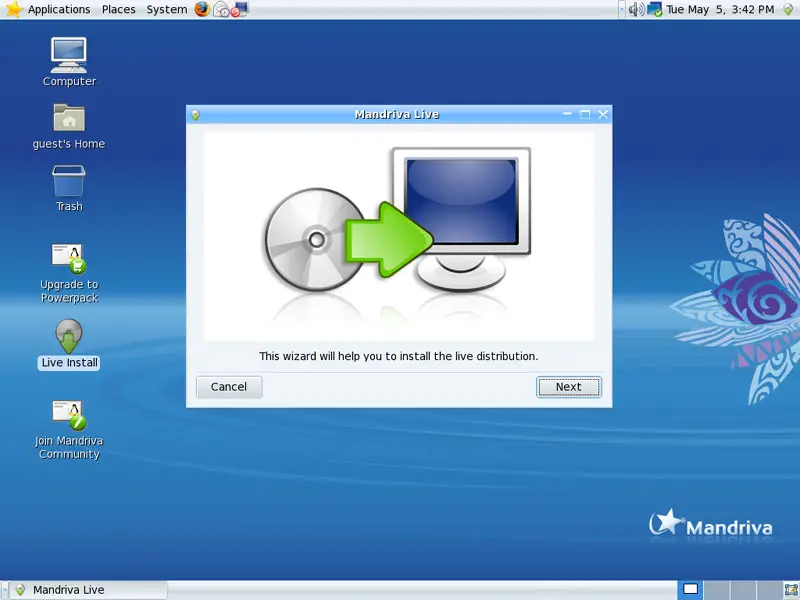The width and height of the screenshot is (800, 600).
Task: Select the Trash desktop icon
Action: pos(69,188)
